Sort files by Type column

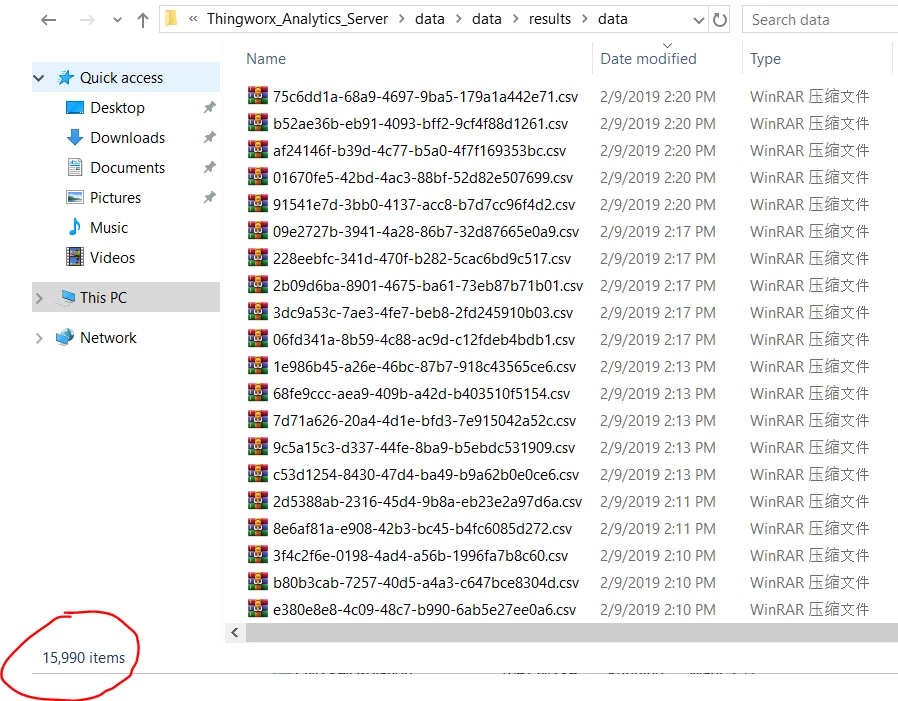click(765, 58)
